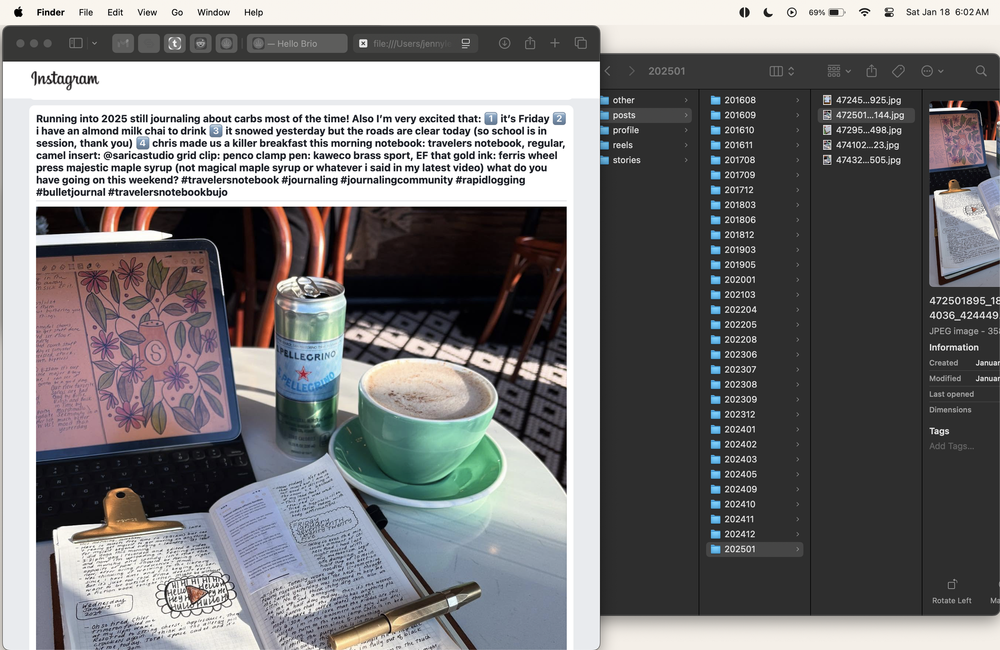Screen dimensions: 1000x650
Task: Open the View menu
Action: 147,12
